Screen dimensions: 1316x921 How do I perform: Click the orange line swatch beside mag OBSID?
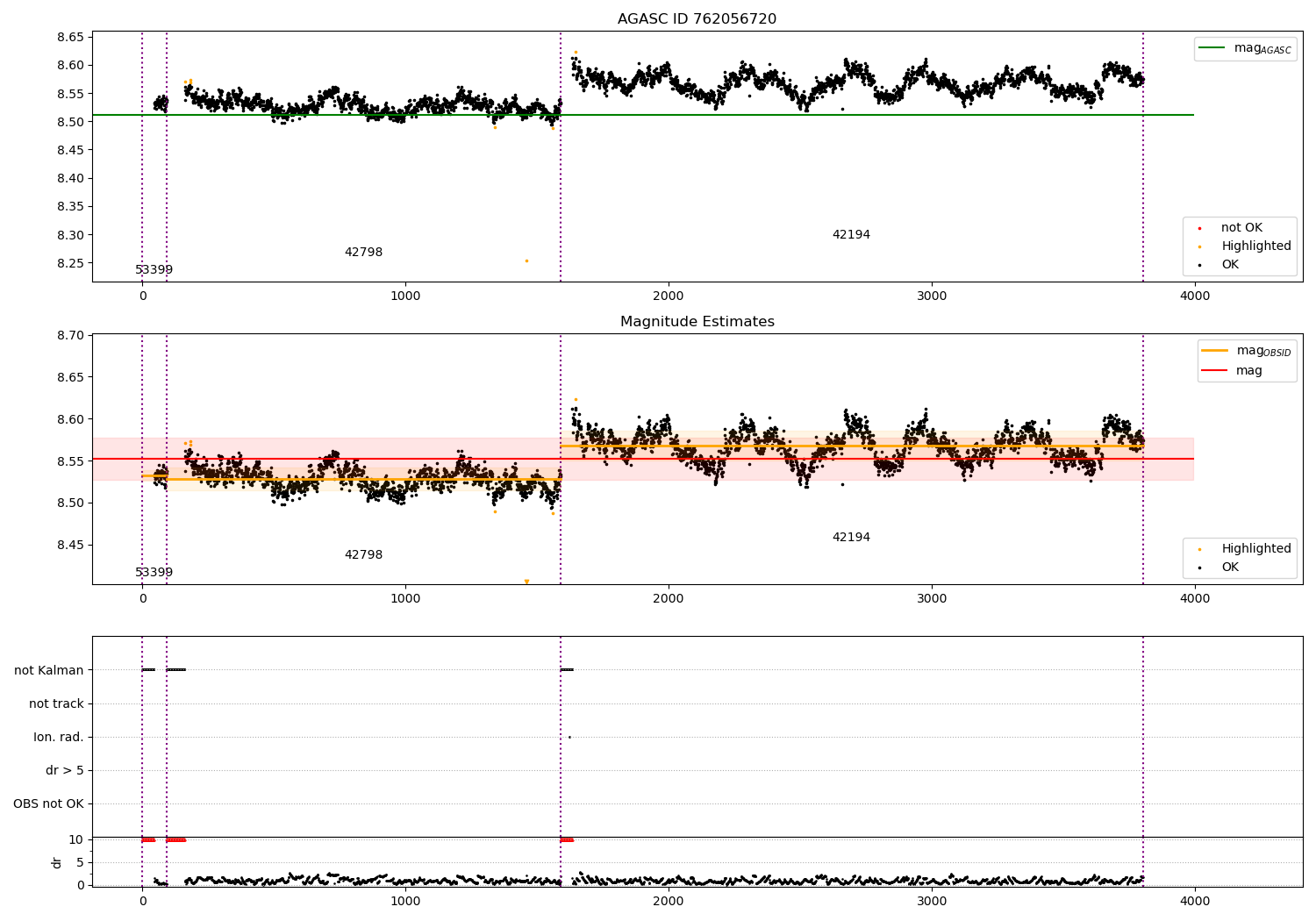pyautogui.click(x=1214, y=351)
